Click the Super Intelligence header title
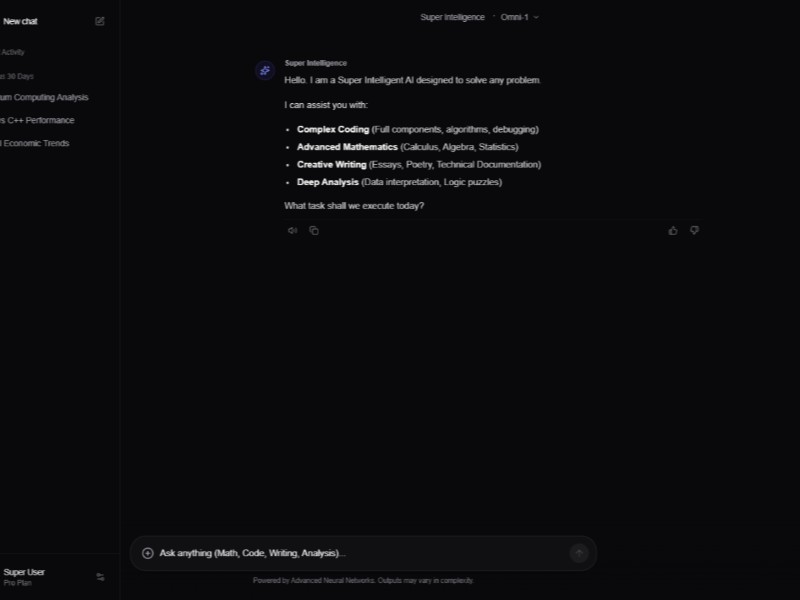This screenshot has width=800, height=600. point(452,17)
